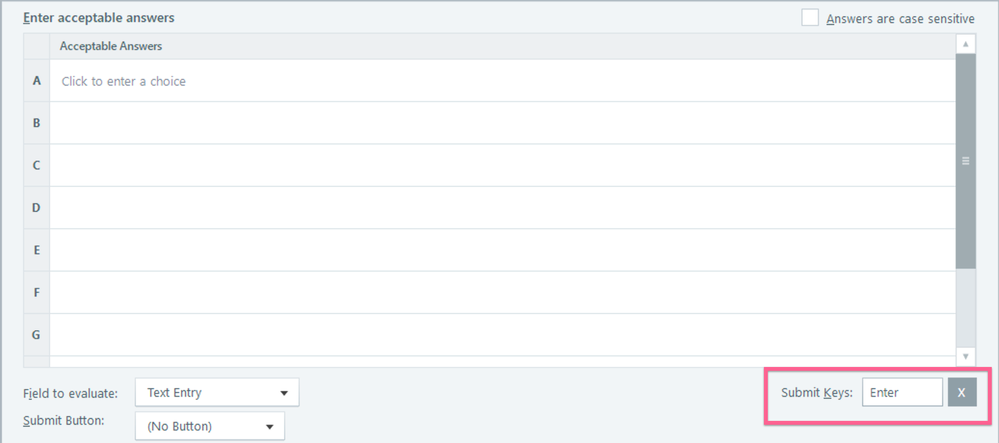Select answer row G cell
This screenshot has width=999, height=443.
[500, 334]
